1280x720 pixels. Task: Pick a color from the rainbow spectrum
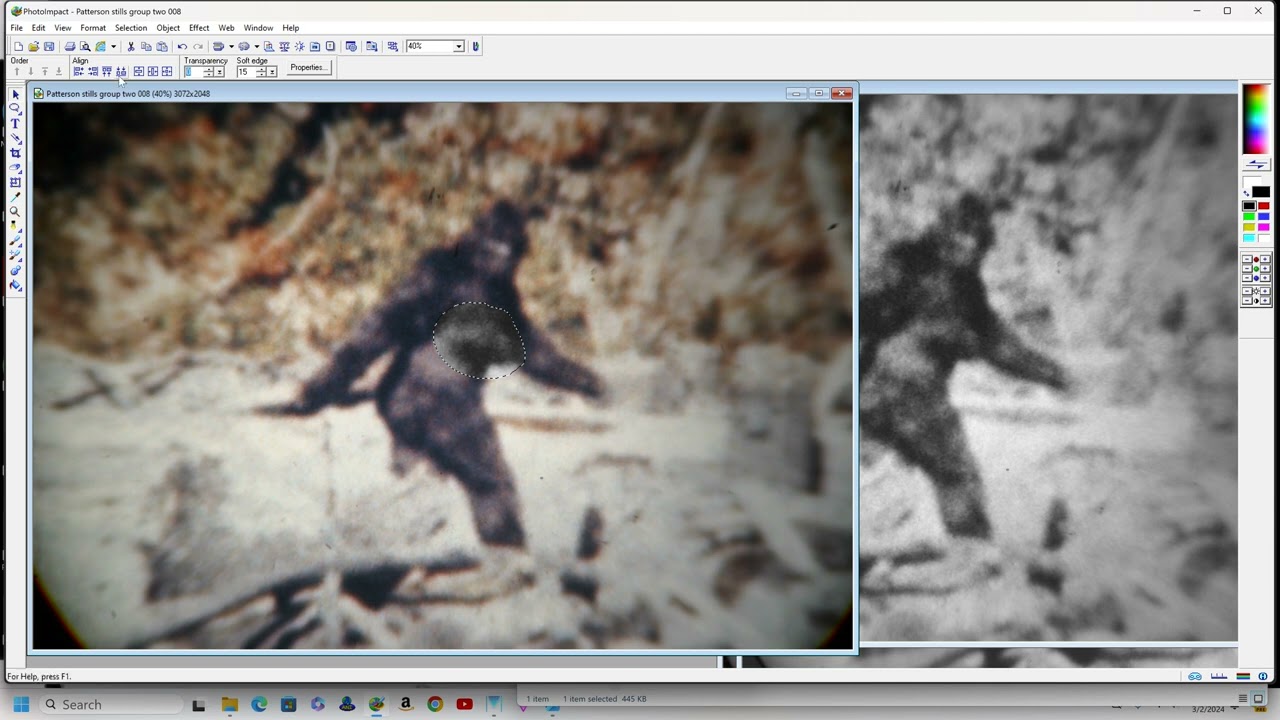pyautogui.click(x=1257, y=119)
